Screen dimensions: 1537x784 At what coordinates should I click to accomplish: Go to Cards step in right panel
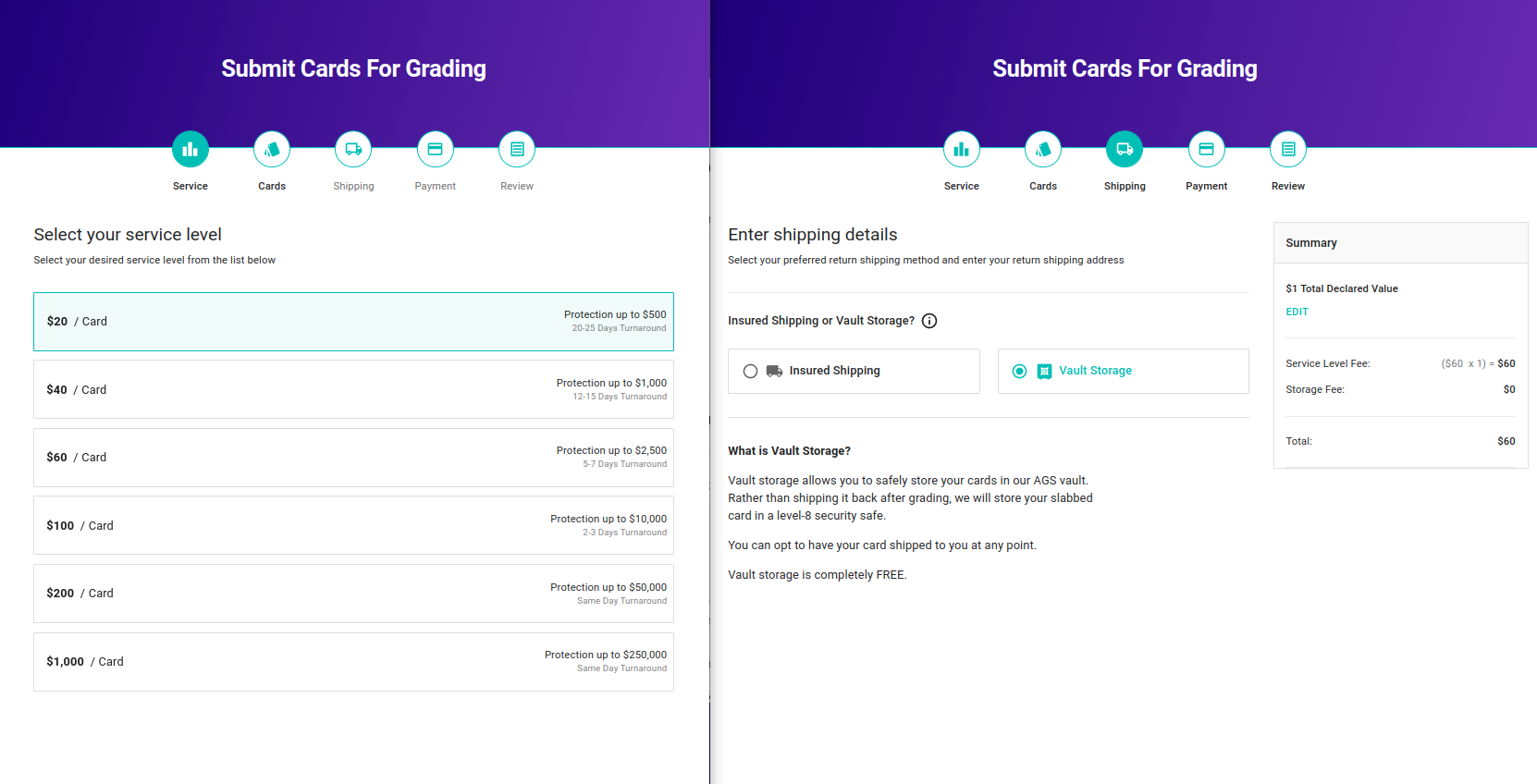(x=1043, y=149)
